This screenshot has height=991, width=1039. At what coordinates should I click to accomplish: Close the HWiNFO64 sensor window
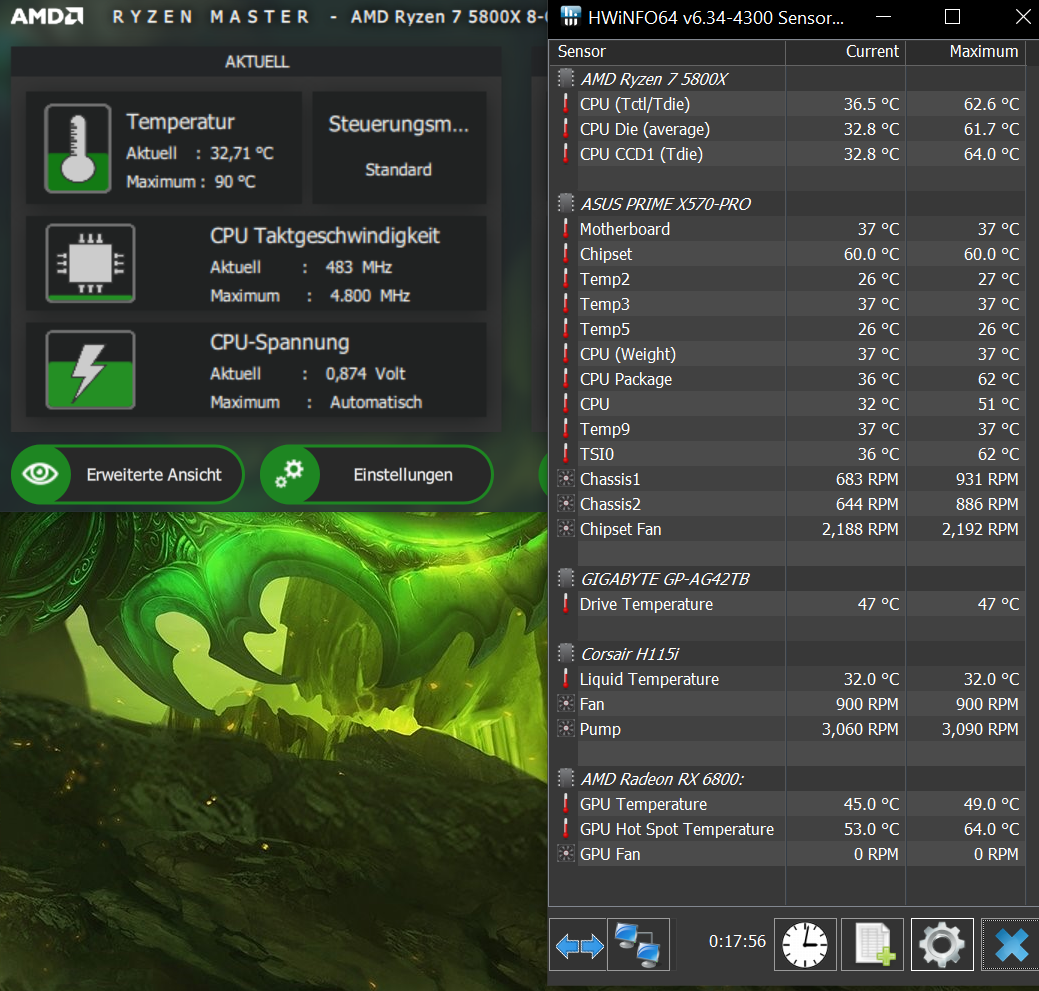(x=1022, y=17)
